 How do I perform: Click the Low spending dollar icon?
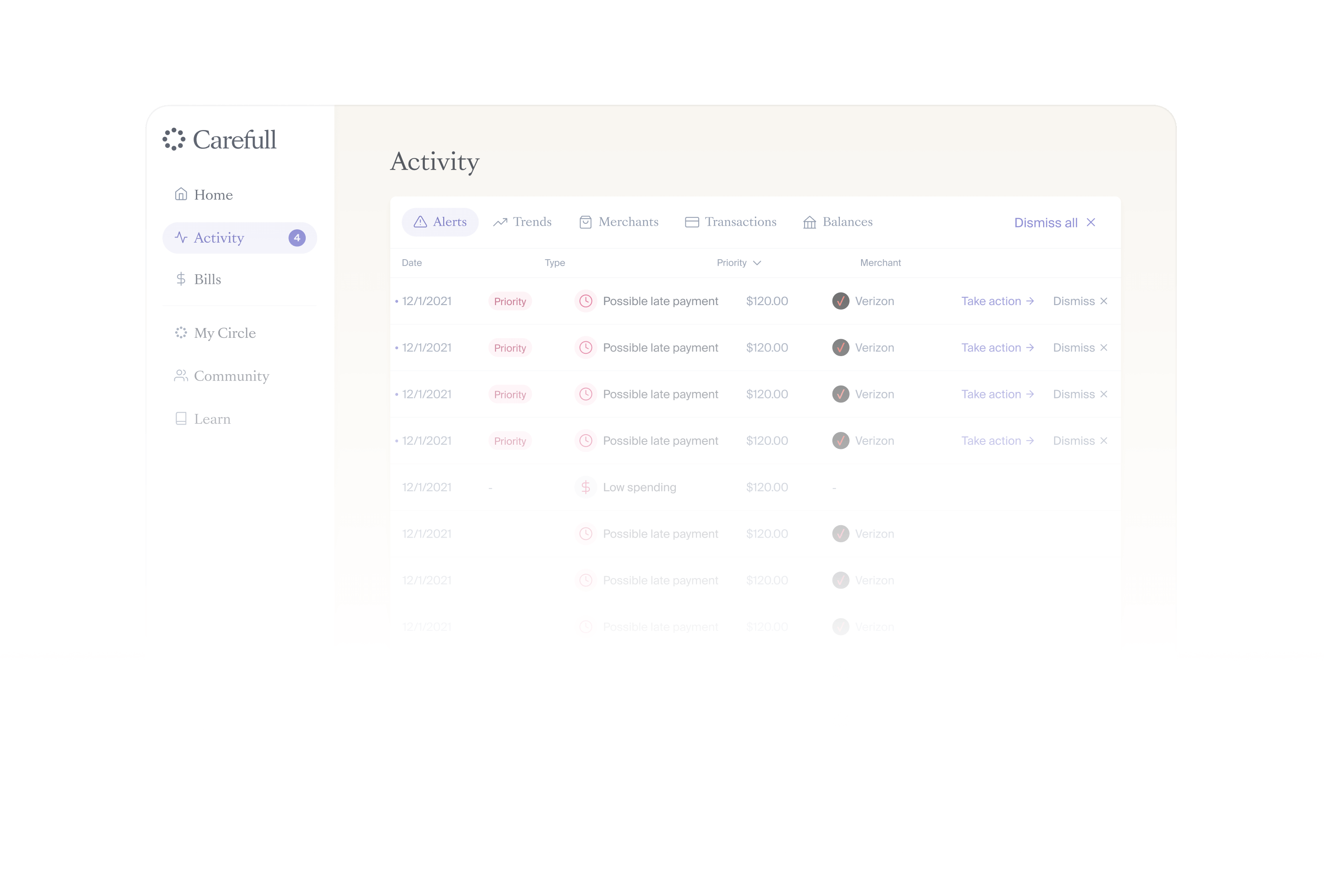pos(585,487)
